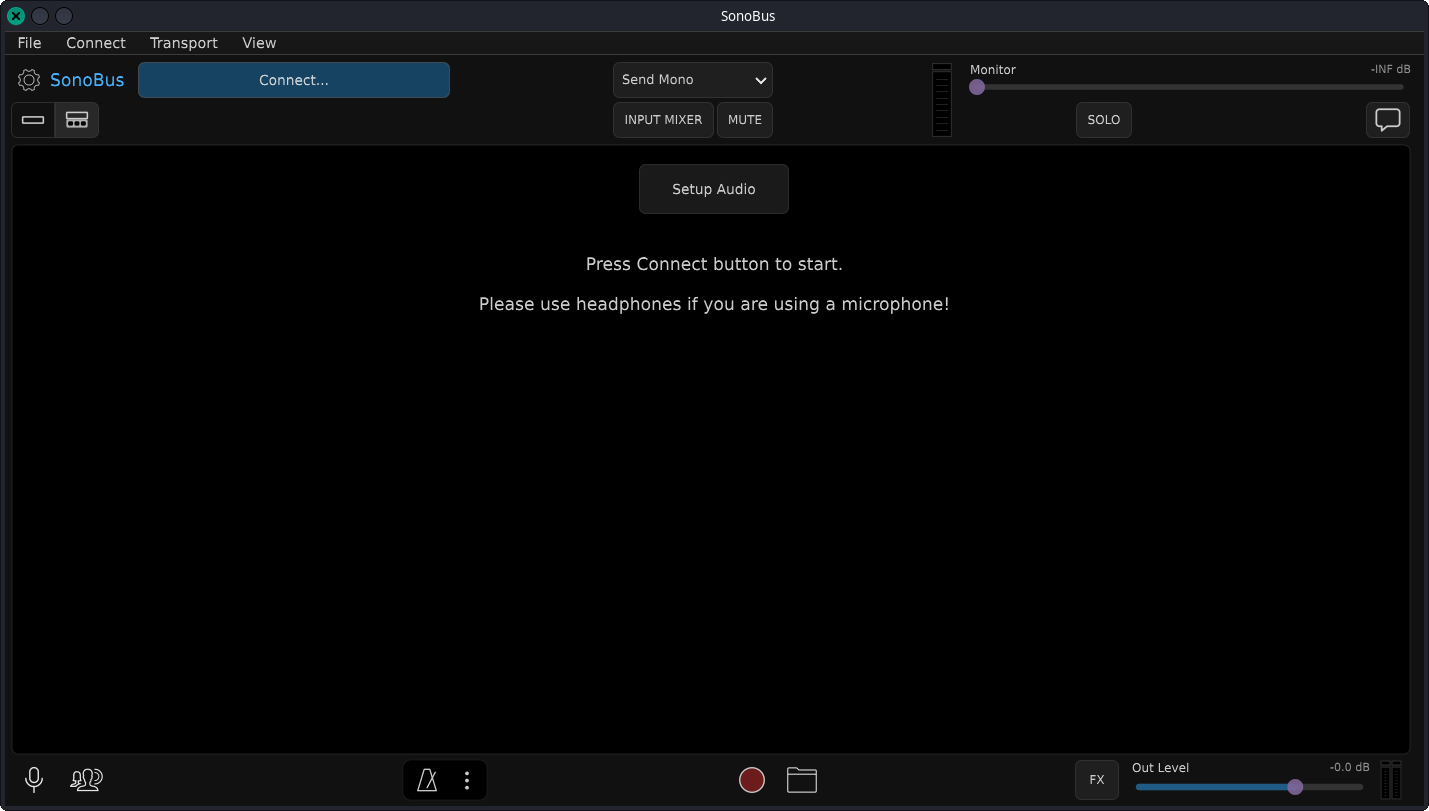Open the File menu

coord(30,43)
